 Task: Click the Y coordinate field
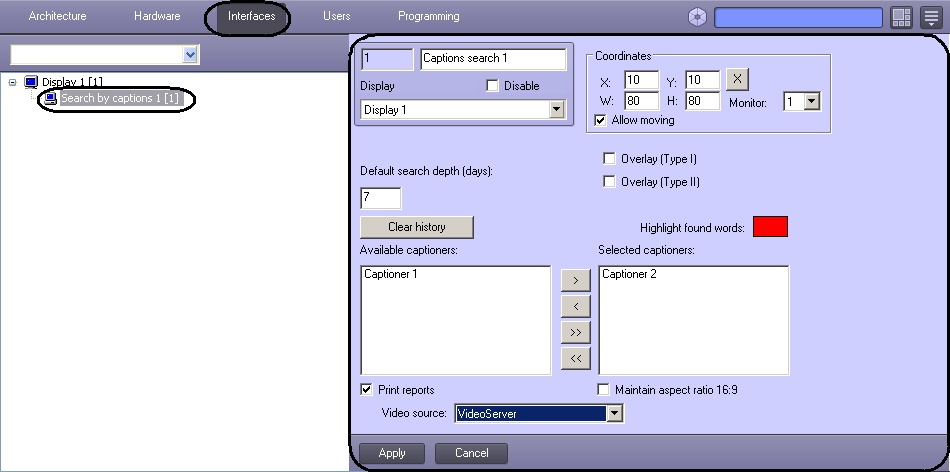703,79
